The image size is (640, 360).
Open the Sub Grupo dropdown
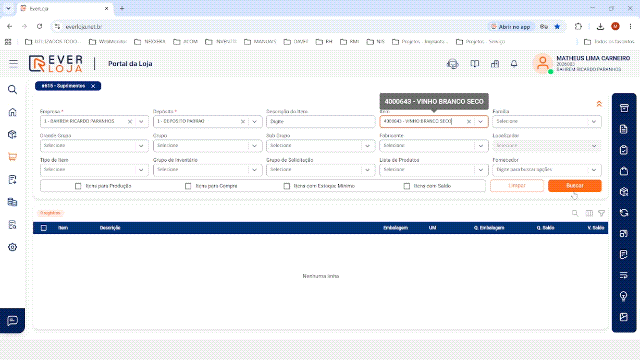320,146
